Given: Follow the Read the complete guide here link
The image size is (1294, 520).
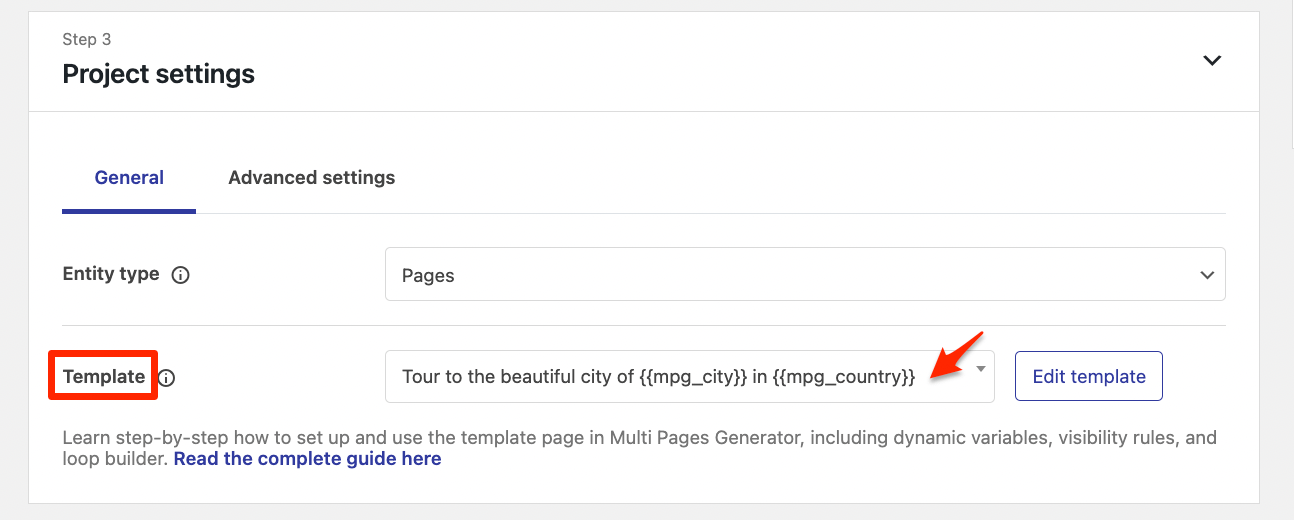Looking at the screenshot, I should (307, 459).
